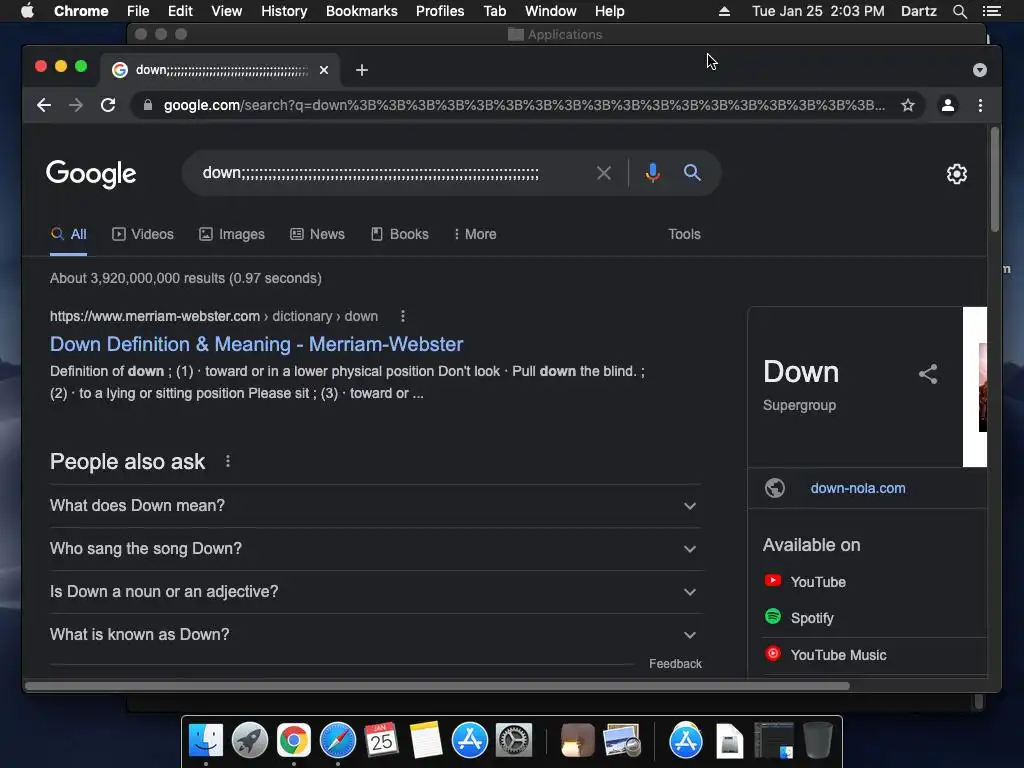Bookmark this page with the star icon

[908, 105]
